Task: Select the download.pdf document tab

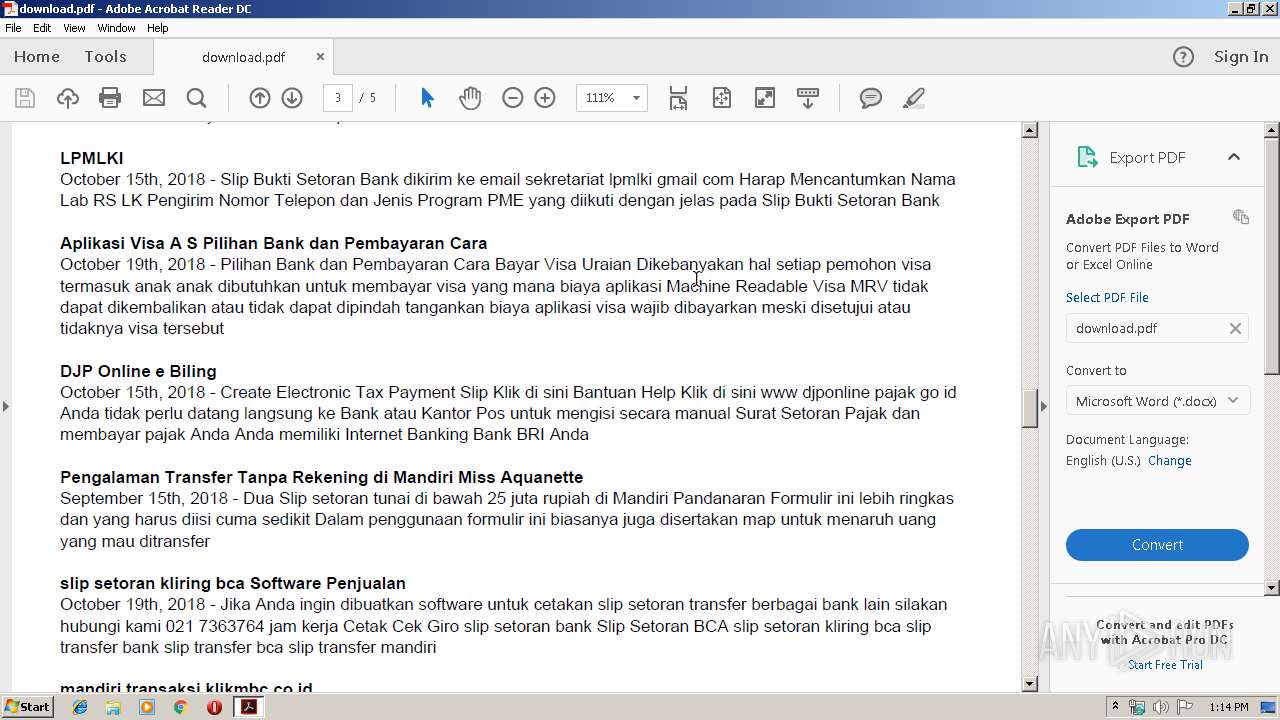Action: pyautogui.click(x=243, y=57)
